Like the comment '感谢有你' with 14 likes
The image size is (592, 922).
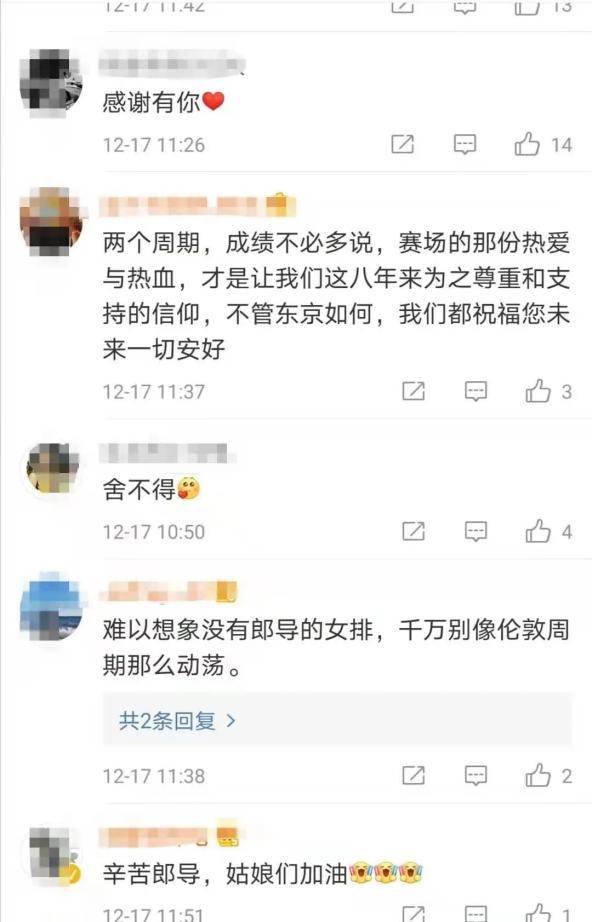point(527,144)
